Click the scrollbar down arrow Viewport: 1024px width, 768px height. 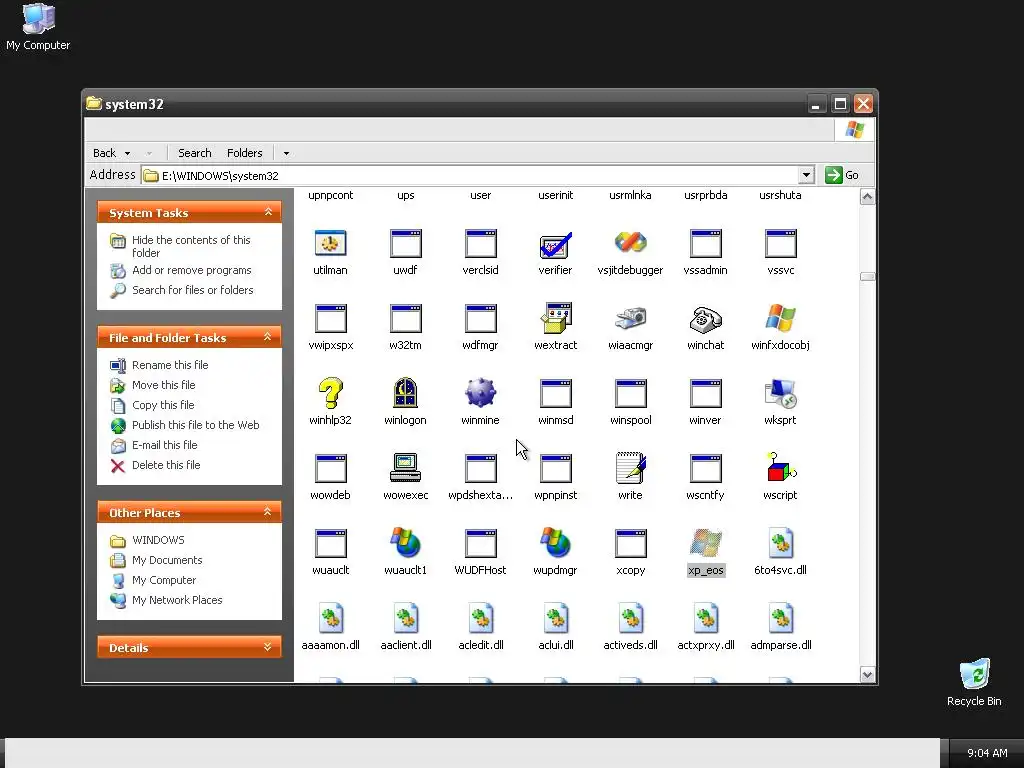867,675
